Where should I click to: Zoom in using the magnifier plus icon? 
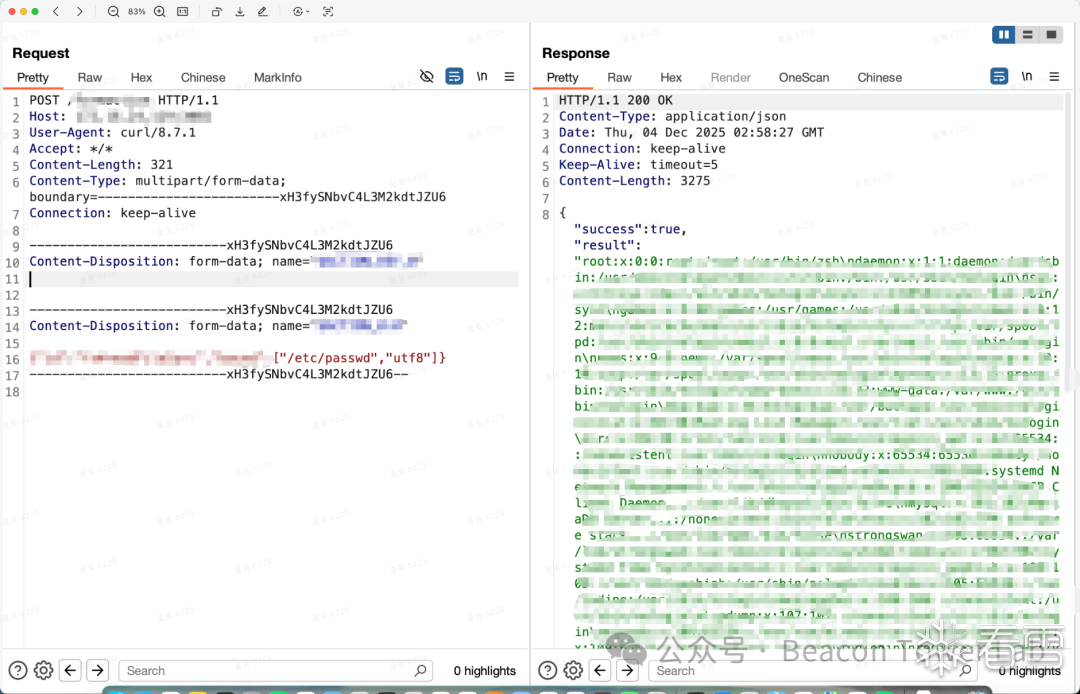160,12
